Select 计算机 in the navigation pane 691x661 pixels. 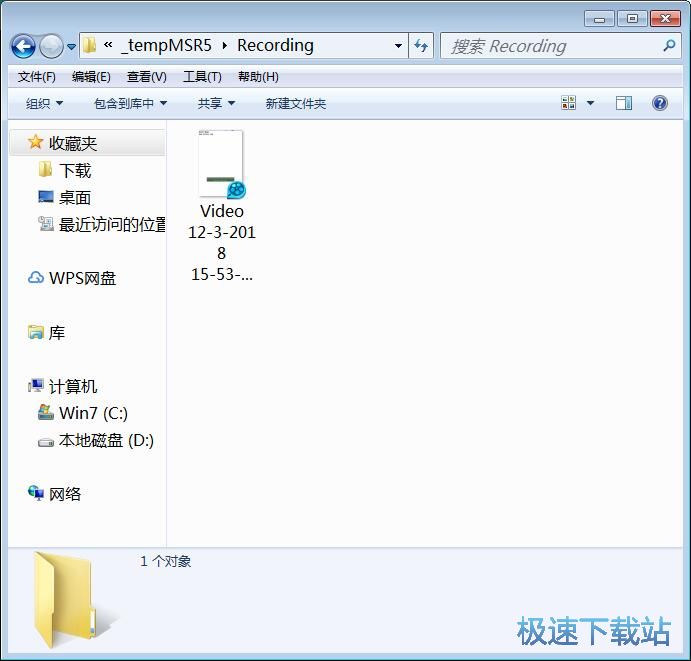(73, 387)
